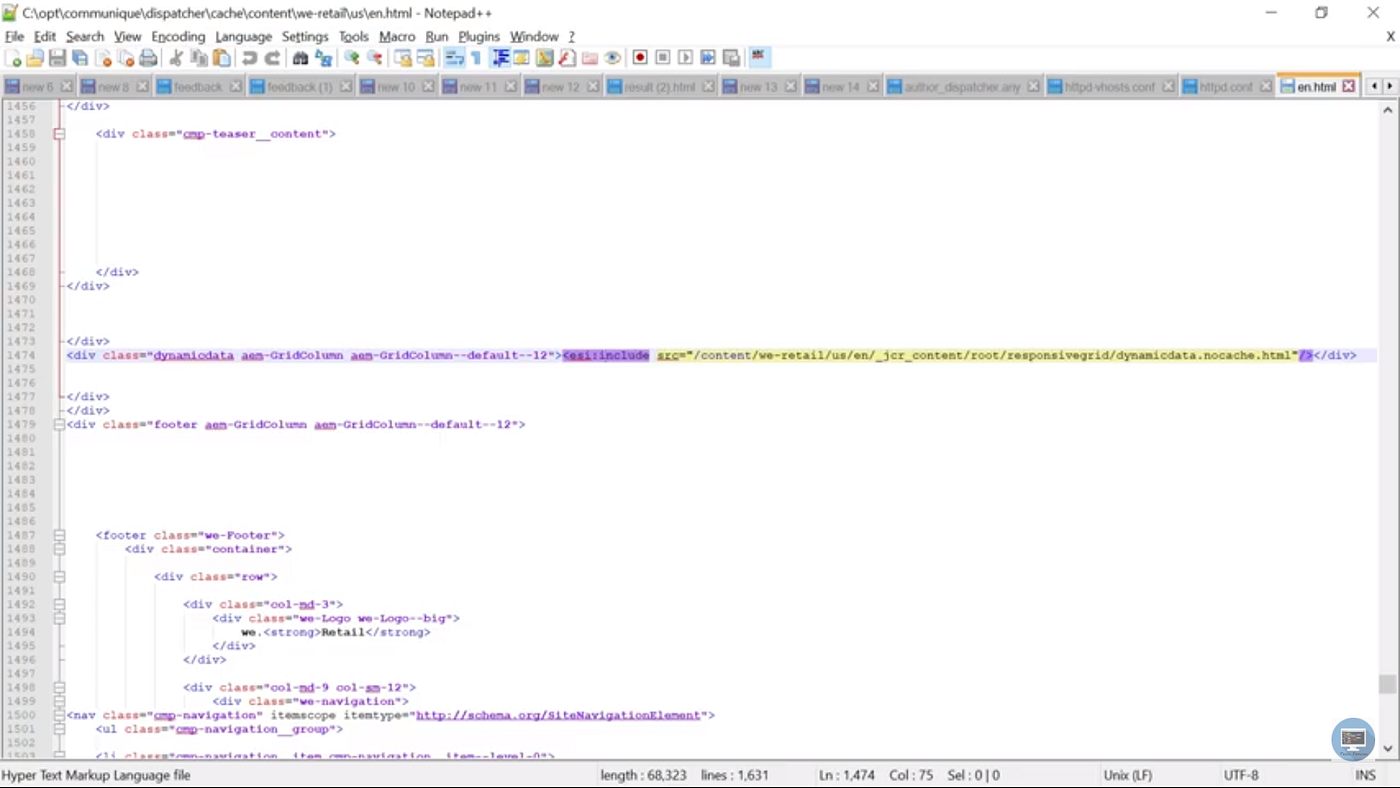Toggle the Indent Guide toolbar icon
The width and height of the screenshot is (1400, 788).
coord(501,58)
